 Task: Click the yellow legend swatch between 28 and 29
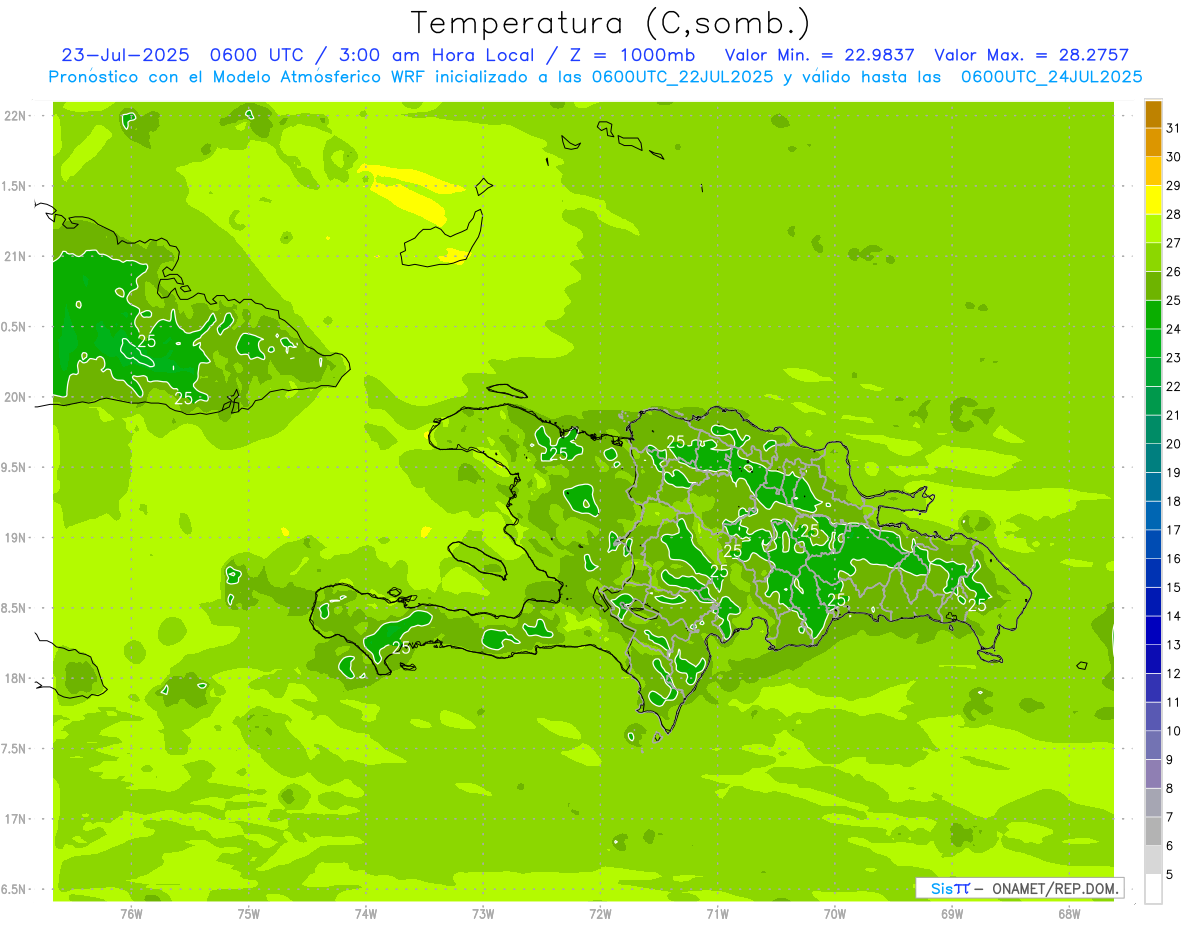[x=1153, y=200]
